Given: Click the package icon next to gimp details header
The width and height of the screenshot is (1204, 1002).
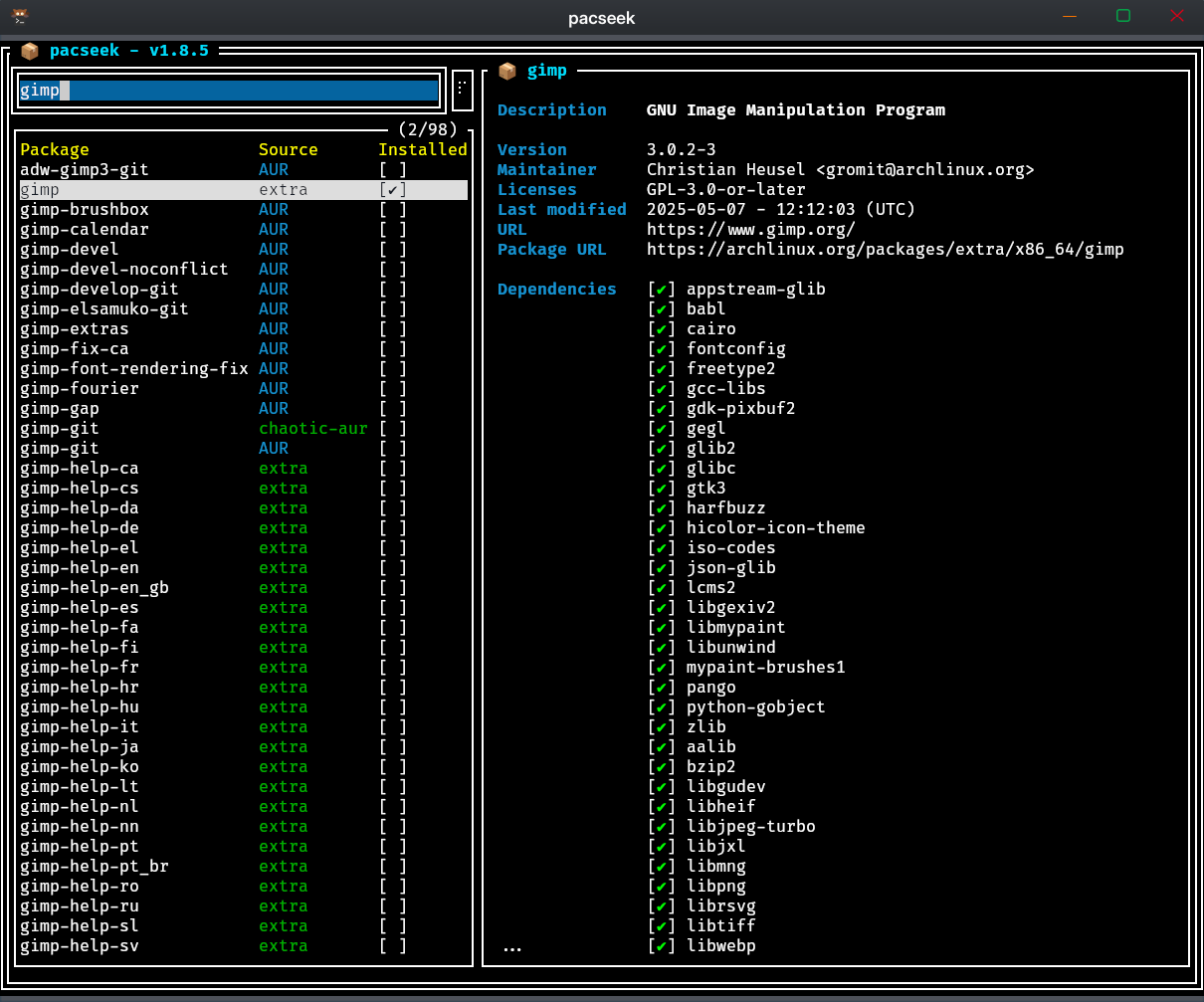Looking at the screenshot, I should click(507, 71).
